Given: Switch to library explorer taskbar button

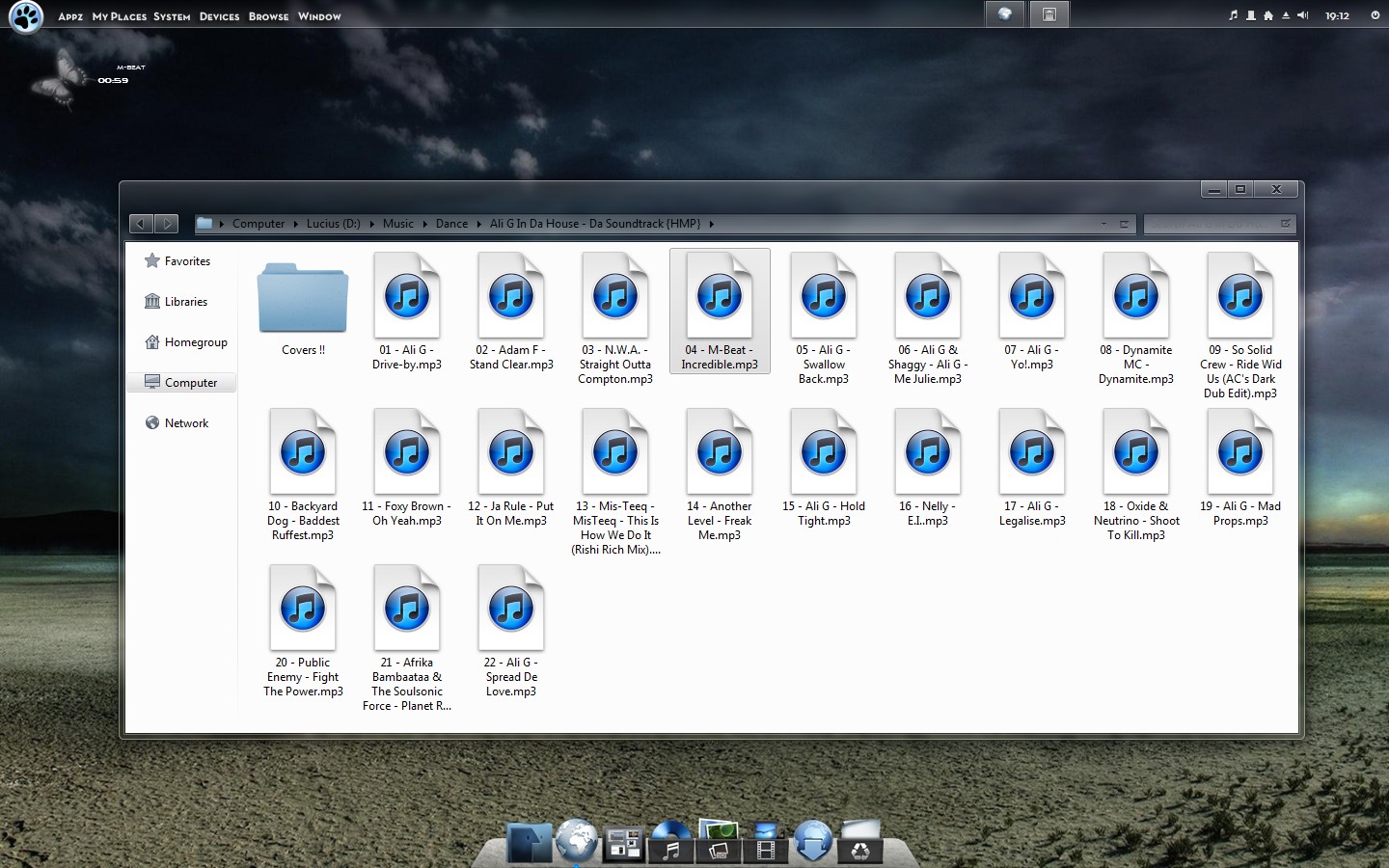Looking at the screenshot, I should (1049, 14).
